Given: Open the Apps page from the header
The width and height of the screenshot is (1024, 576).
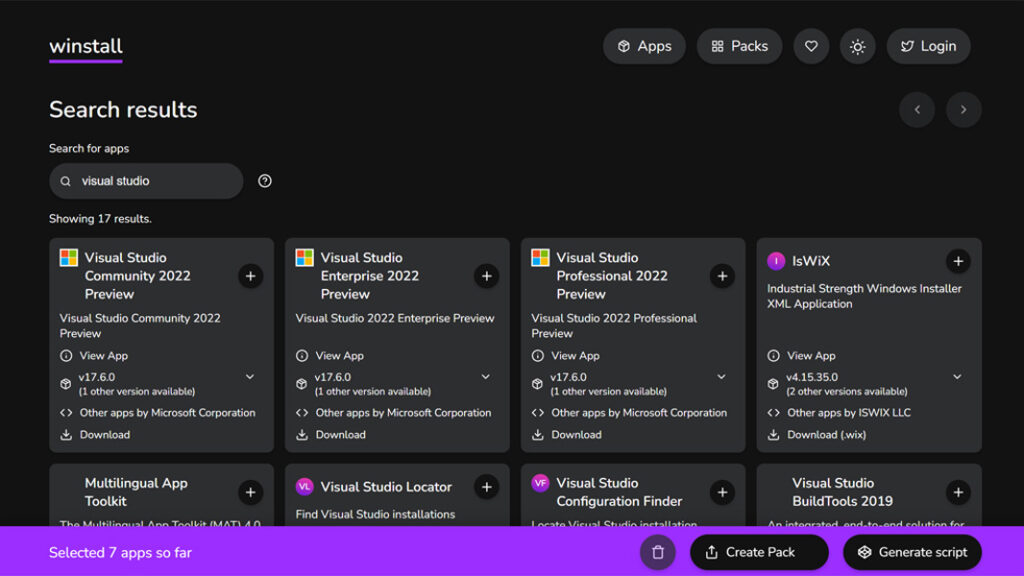Looking at the screenshot, I should [644, 46].
